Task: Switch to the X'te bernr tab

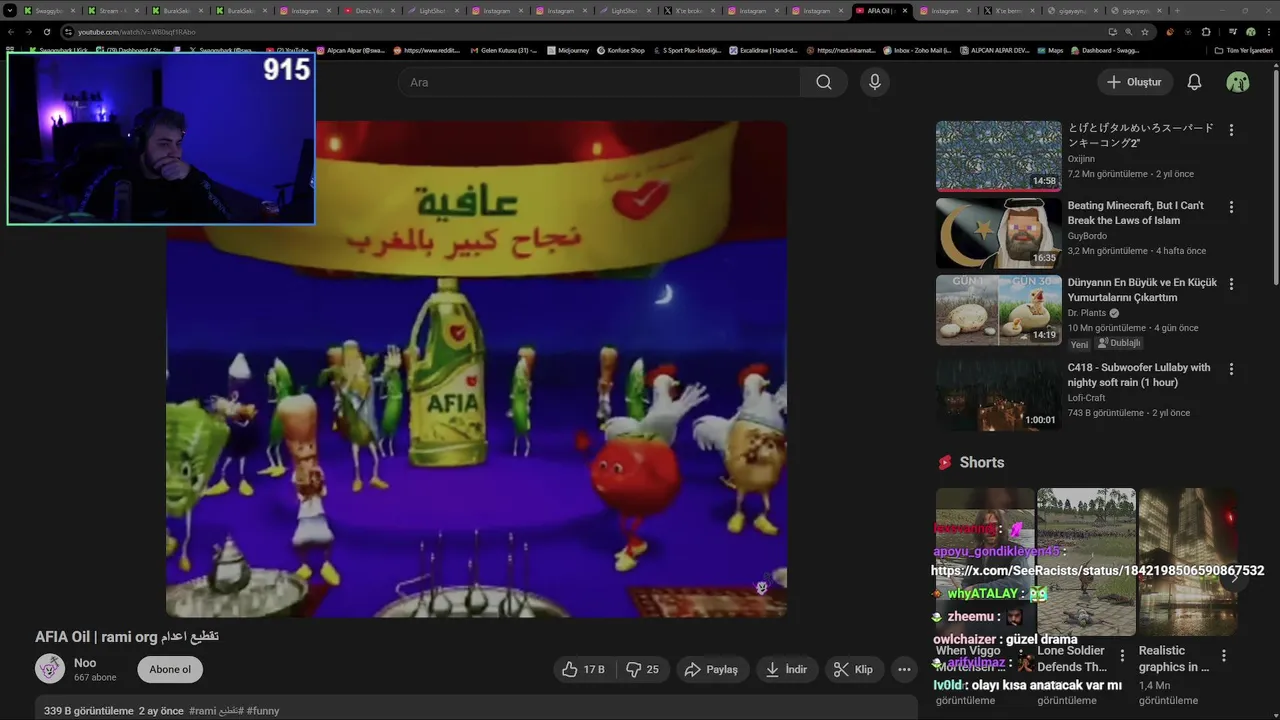Action: click(x=1009, y=10)
